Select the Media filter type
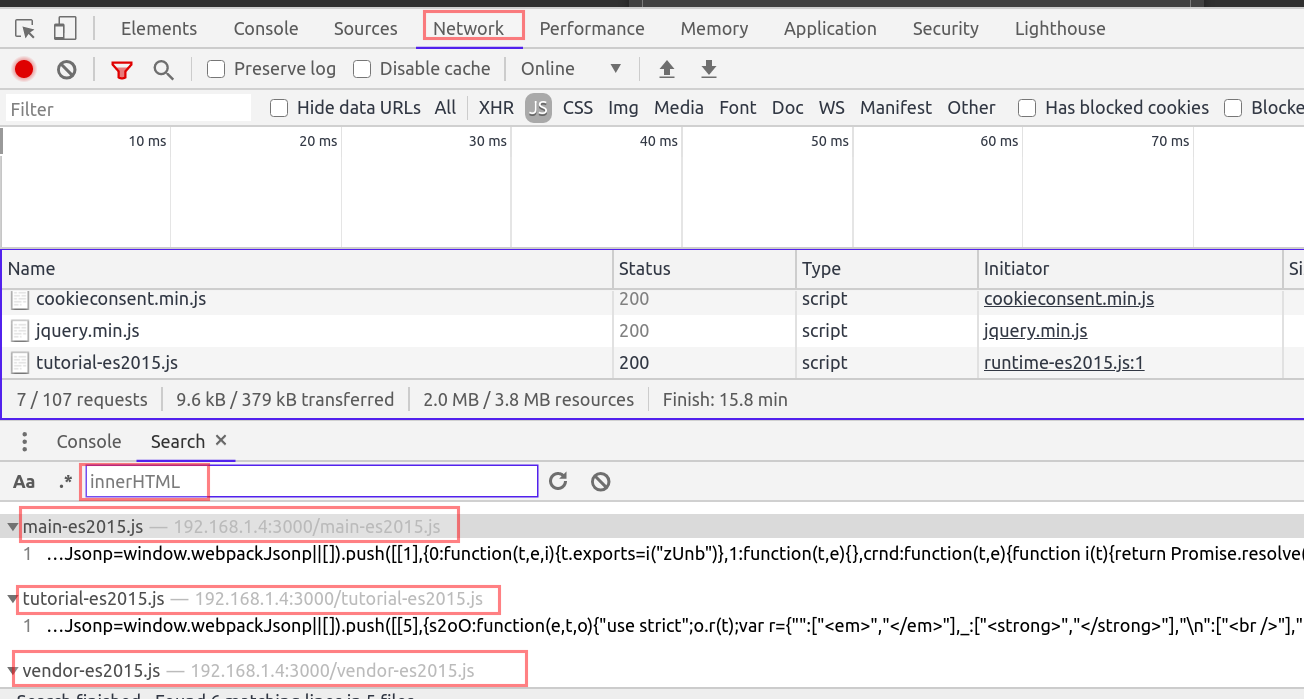 (x=679, y=108)
